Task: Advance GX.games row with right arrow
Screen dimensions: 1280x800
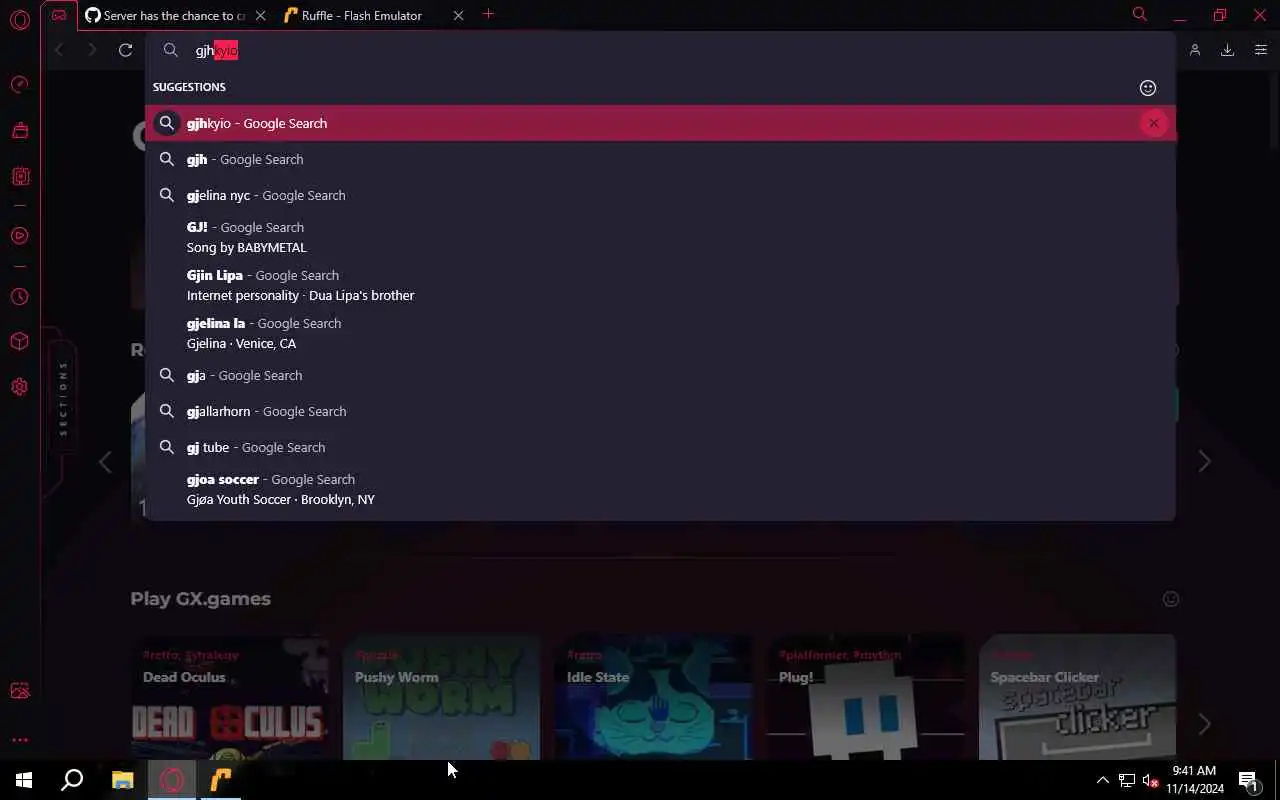Action: 1204,723
